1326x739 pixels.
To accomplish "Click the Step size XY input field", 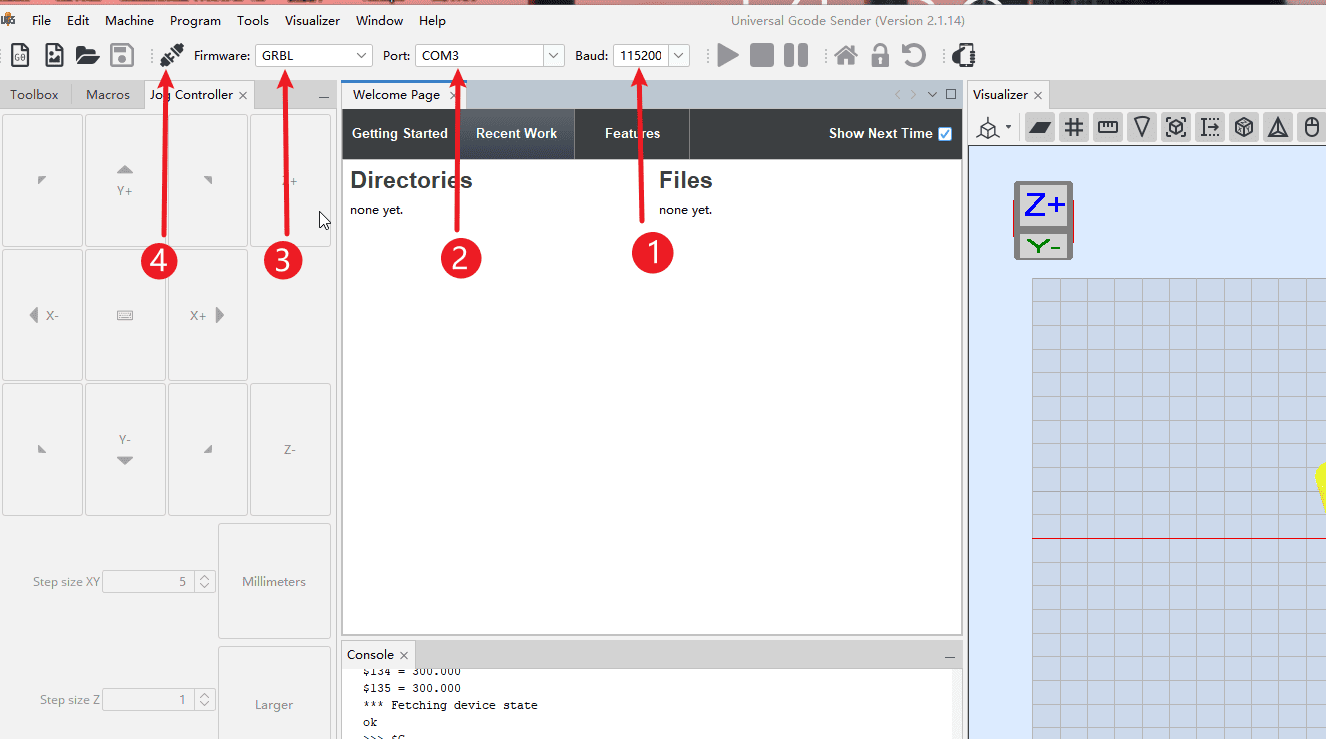I will tap(147, 581).
